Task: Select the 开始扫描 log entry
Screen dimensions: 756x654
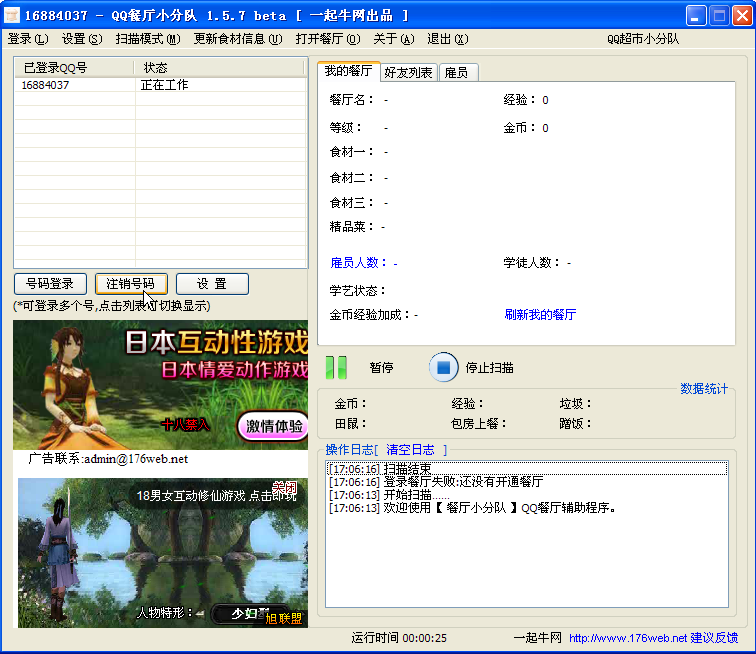Action: [526, 495]
